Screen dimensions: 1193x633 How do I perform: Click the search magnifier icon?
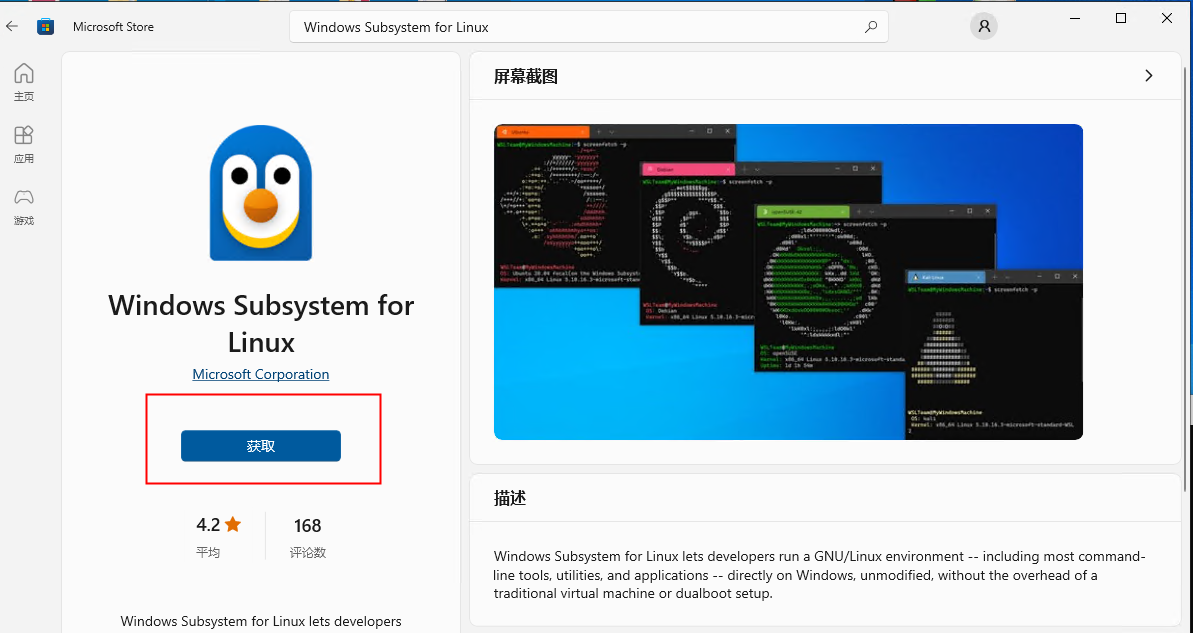[870, 27]
